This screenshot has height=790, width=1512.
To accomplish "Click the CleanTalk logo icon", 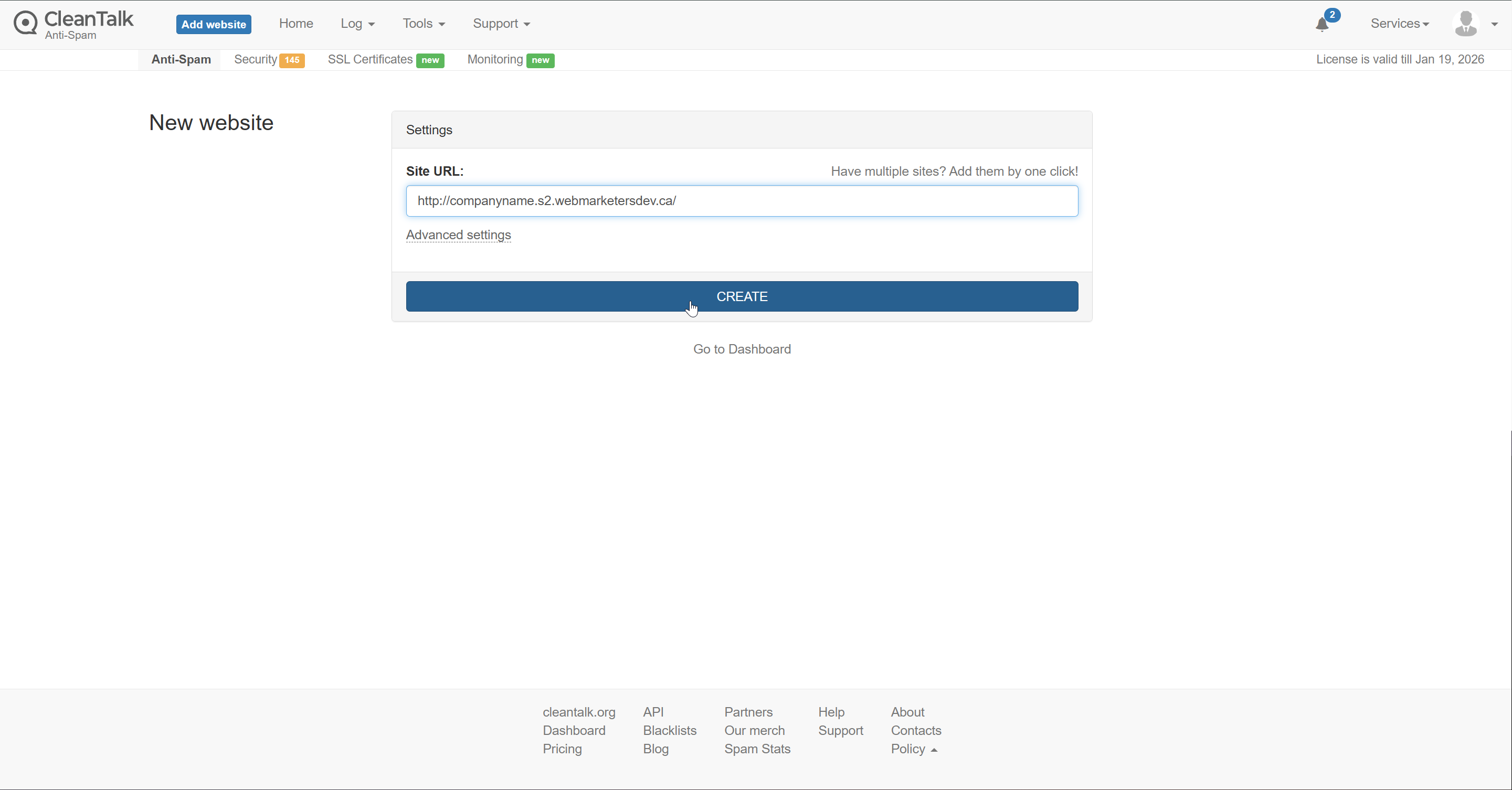I will click(26, 24).
